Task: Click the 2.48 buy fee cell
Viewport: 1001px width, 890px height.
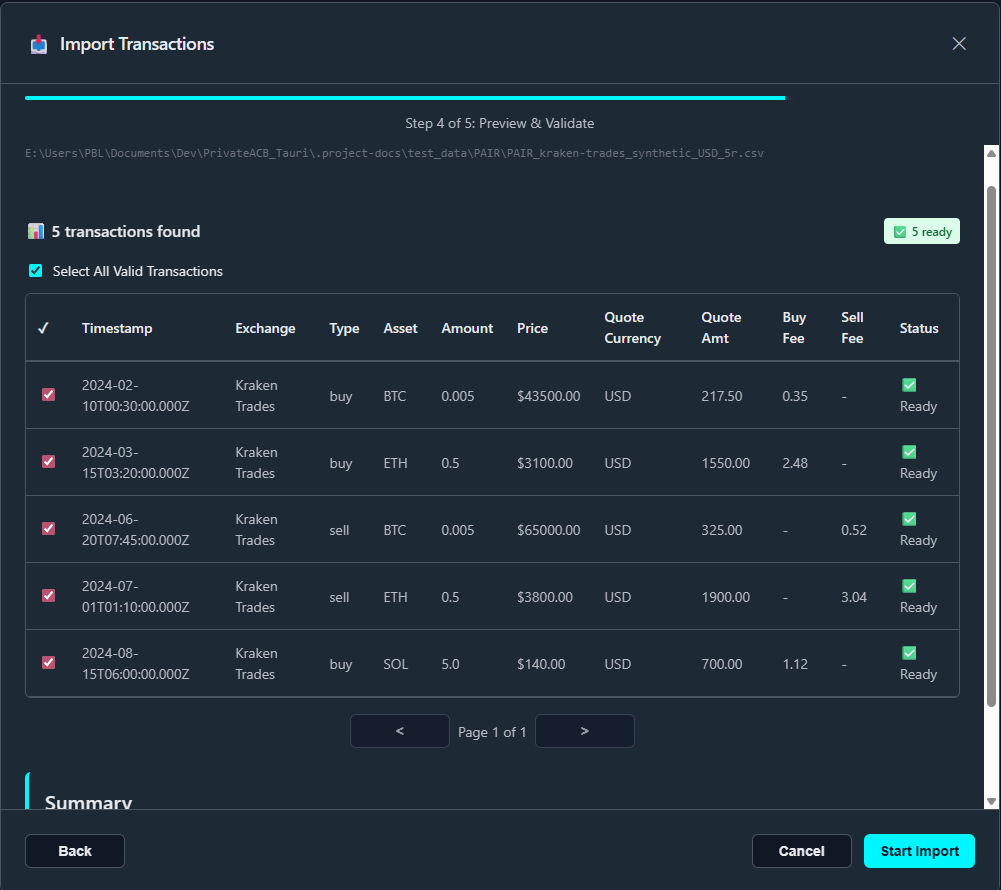Action: [795, 463]
